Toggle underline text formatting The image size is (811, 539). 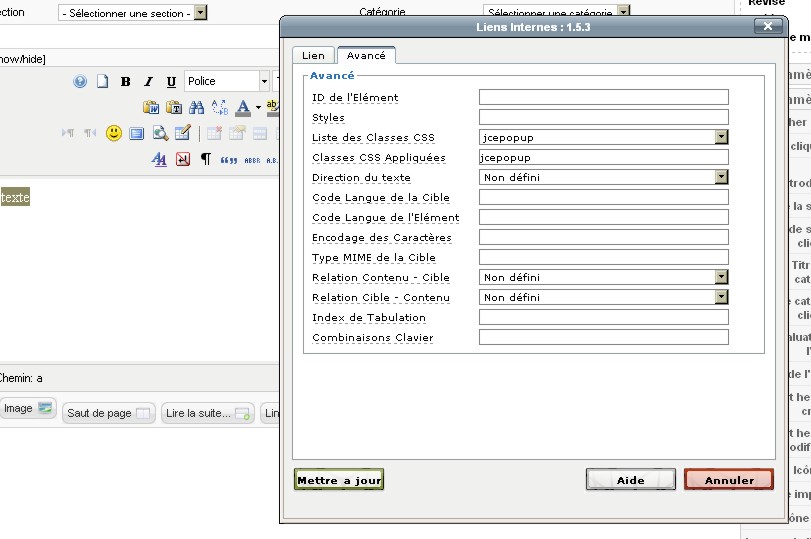[x=171, y=82]
